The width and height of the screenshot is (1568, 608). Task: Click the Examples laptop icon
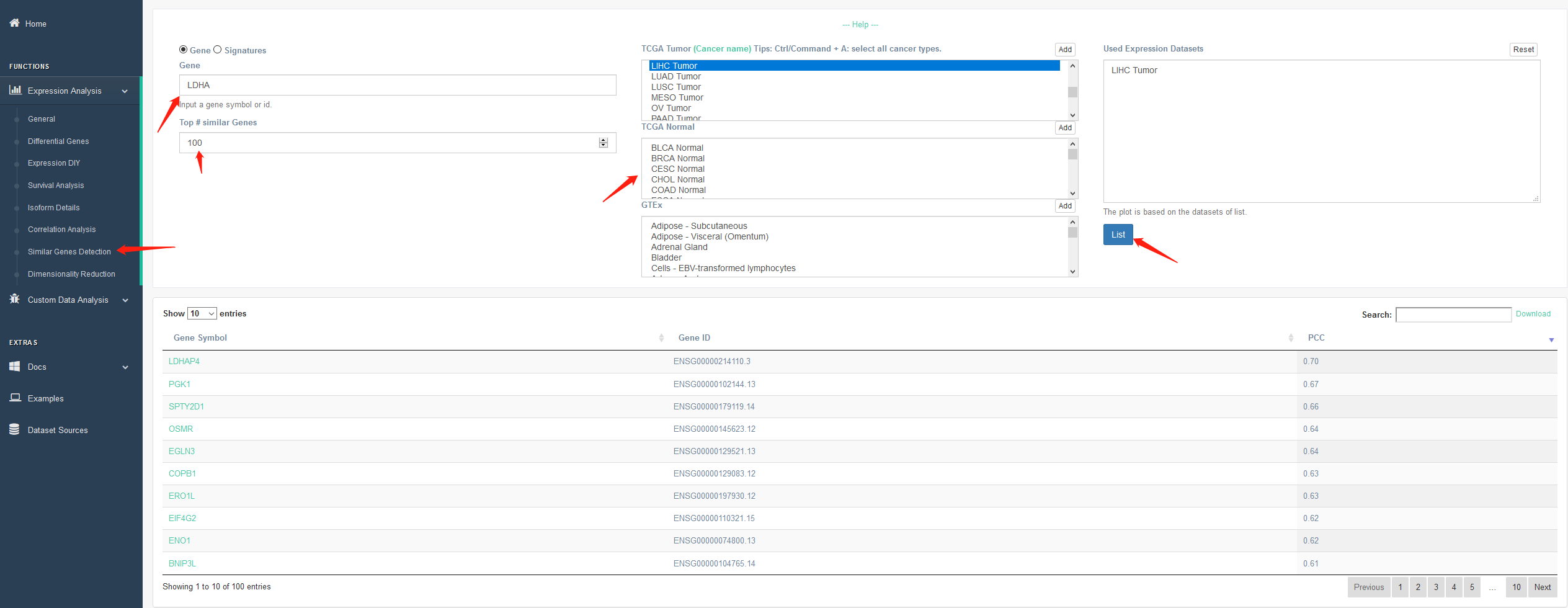click(16, 398)
